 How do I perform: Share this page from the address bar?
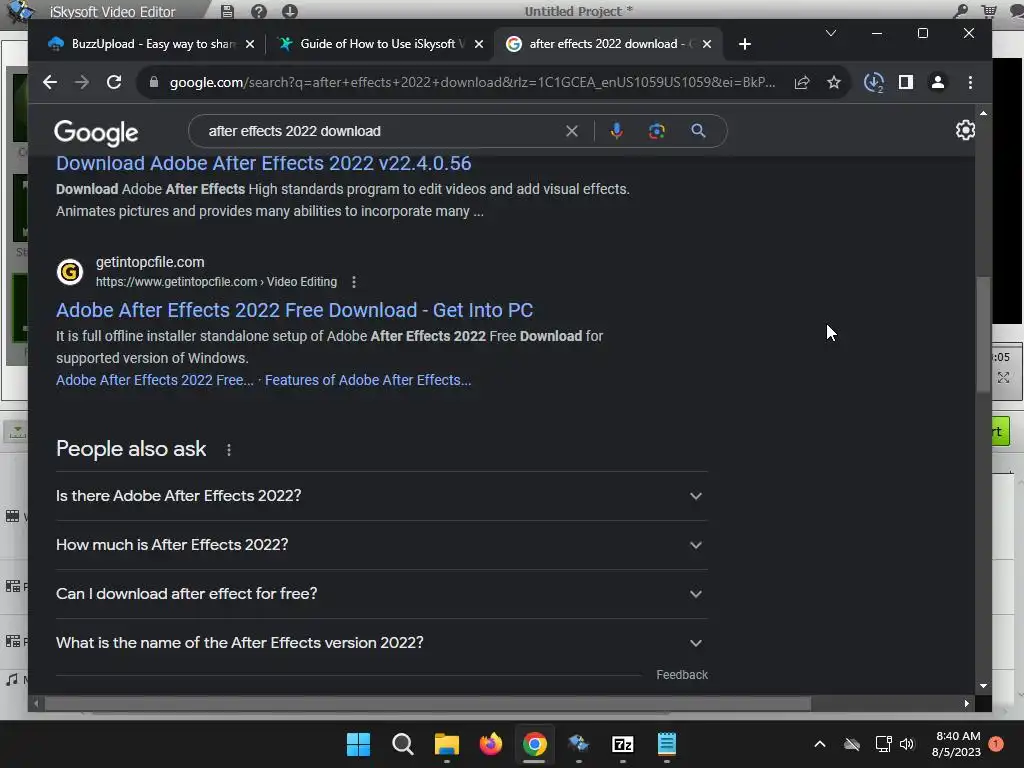[x=802, y=82]
